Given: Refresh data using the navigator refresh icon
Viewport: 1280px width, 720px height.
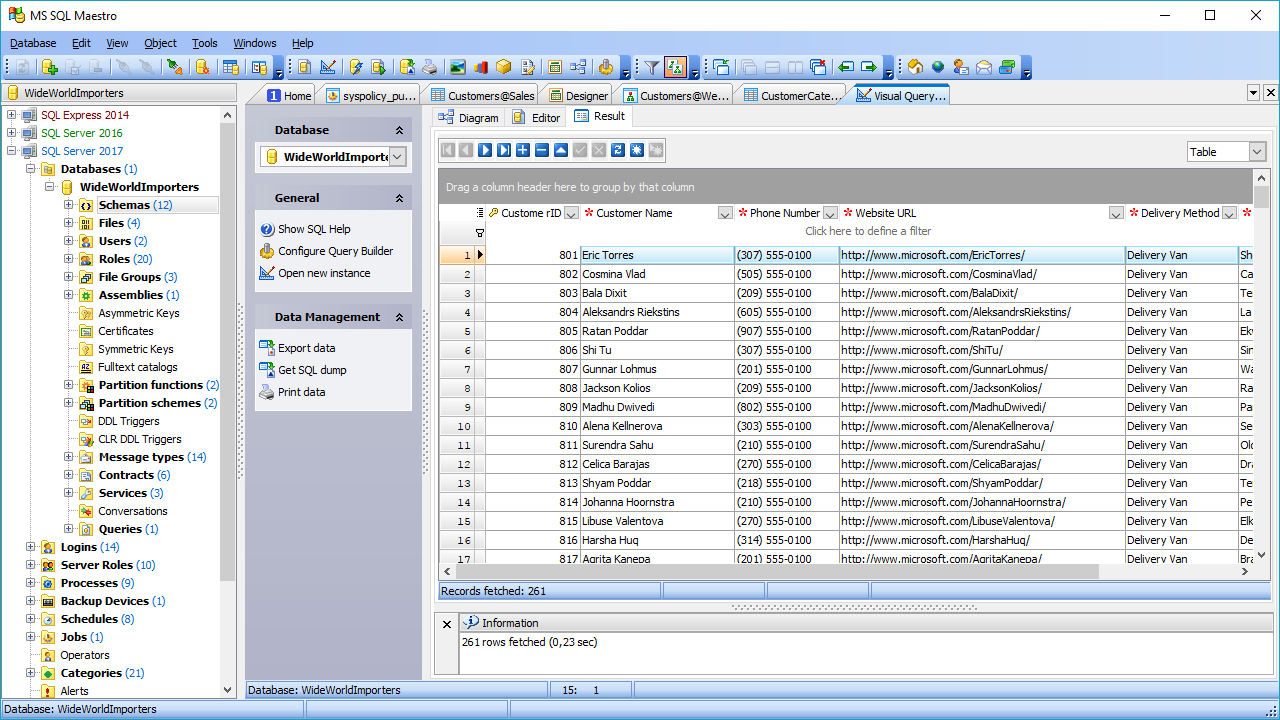Looking at the screenshot, I should tap(618, 150).
